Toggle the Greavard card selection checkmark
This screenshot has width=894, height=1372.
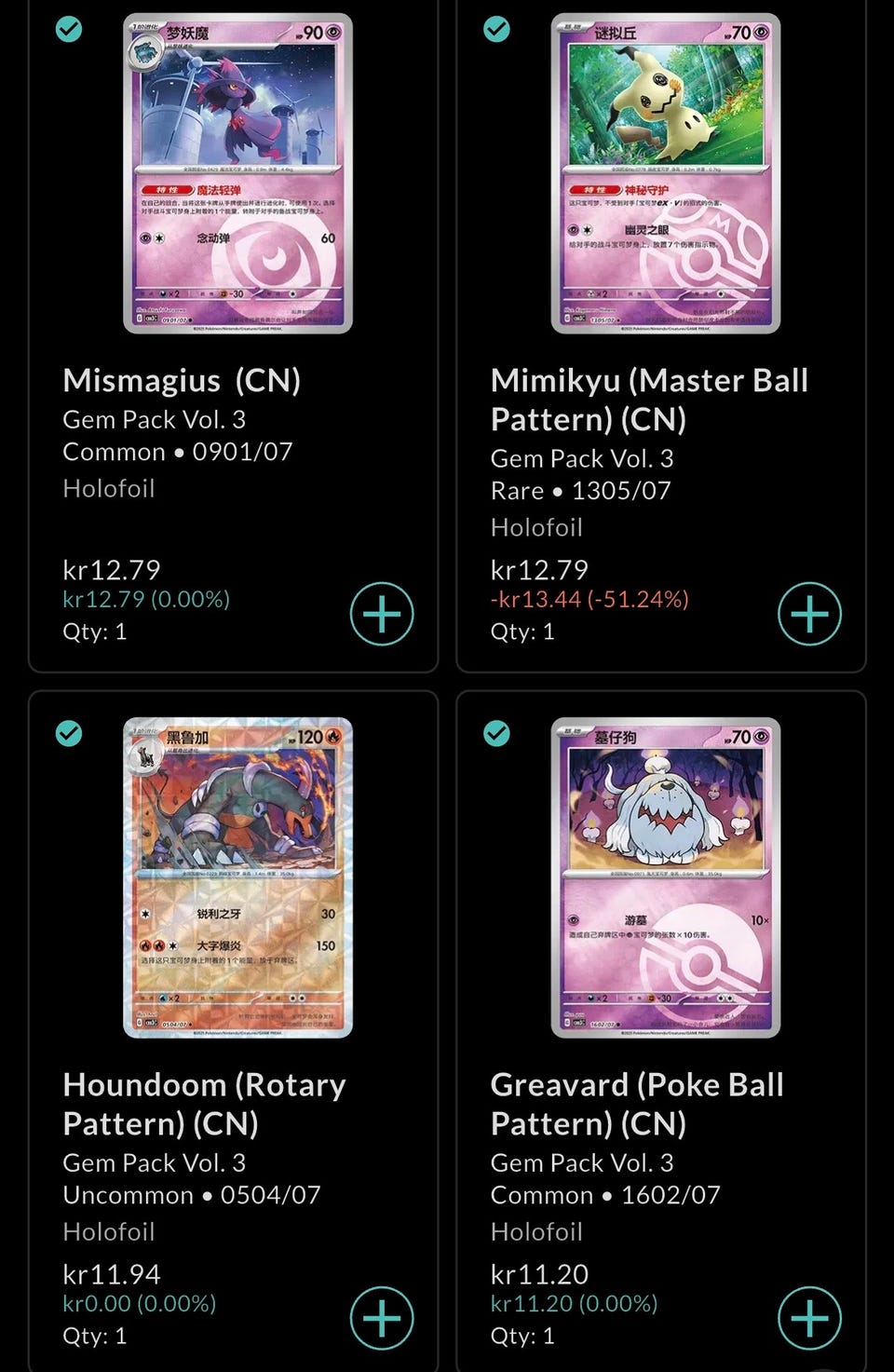pos(496,733)
